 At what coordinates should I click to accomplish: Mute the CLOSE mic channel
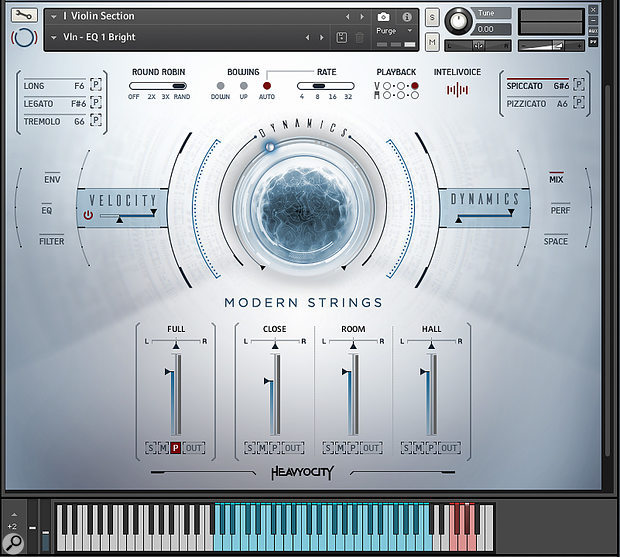(x=262, y=448)
